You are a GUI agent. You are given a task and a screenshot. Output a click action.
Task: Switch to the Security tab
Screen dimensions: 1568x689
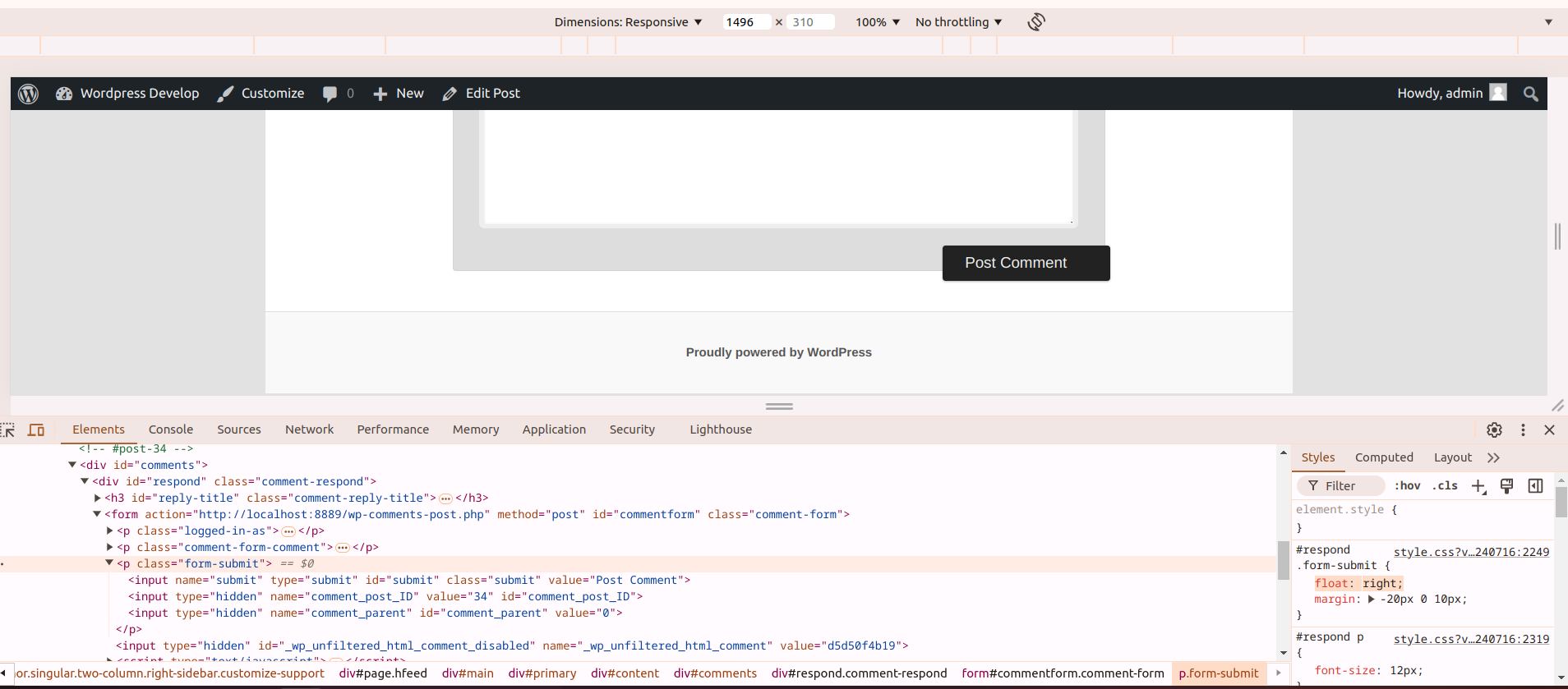click(x=632, y=429)
